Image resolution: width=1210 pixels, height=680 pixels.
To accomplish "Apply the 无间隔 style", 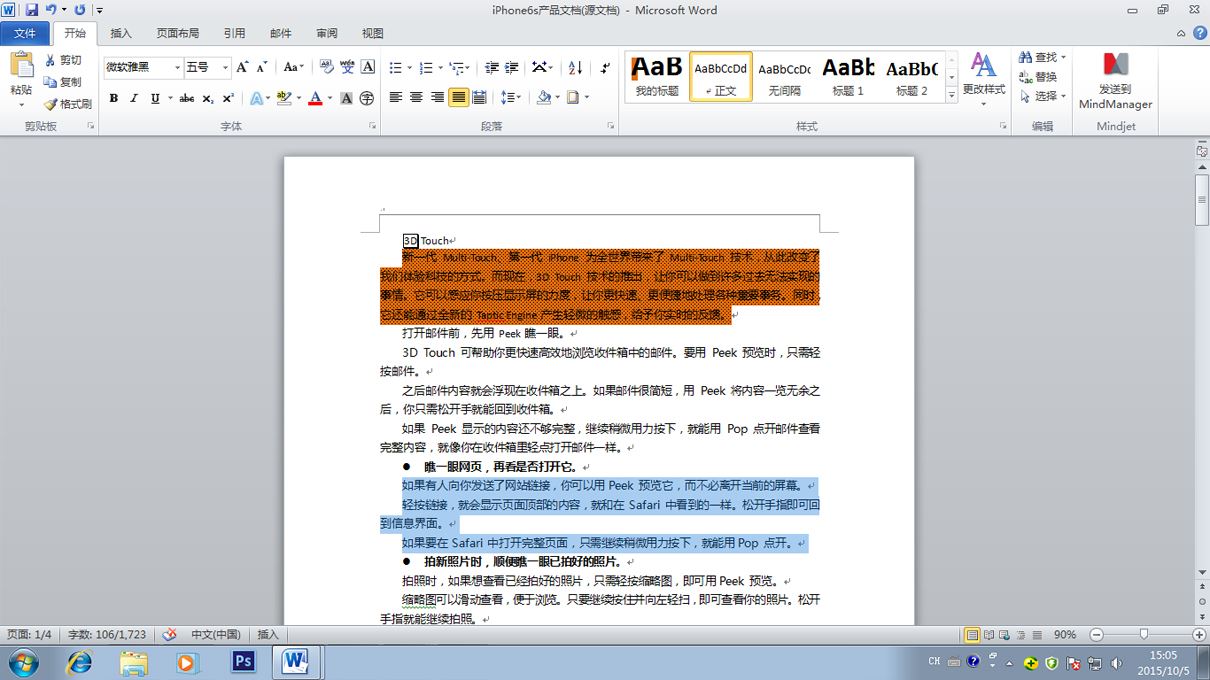I will click(x=784, y=77).
